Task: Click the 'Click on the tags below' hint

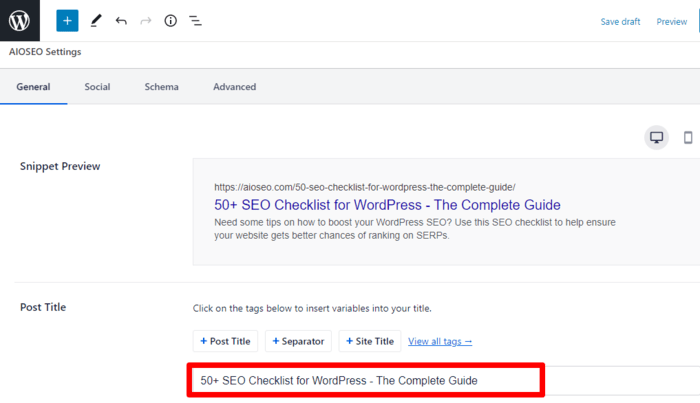Action: coord(312,308)
